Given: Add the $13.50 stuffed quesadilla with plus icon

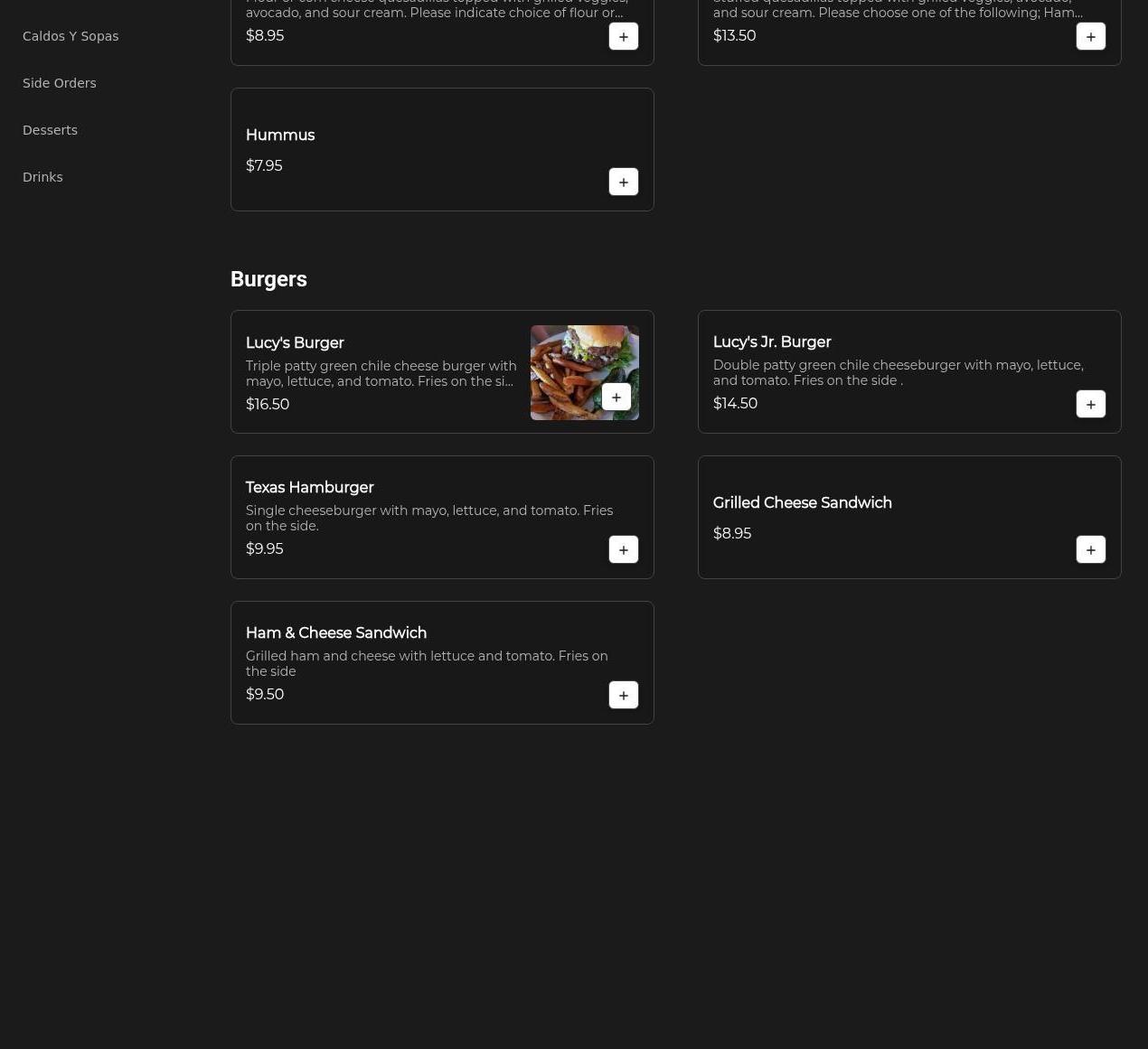Looking at the screenshot, I should tap(1090, 36).
